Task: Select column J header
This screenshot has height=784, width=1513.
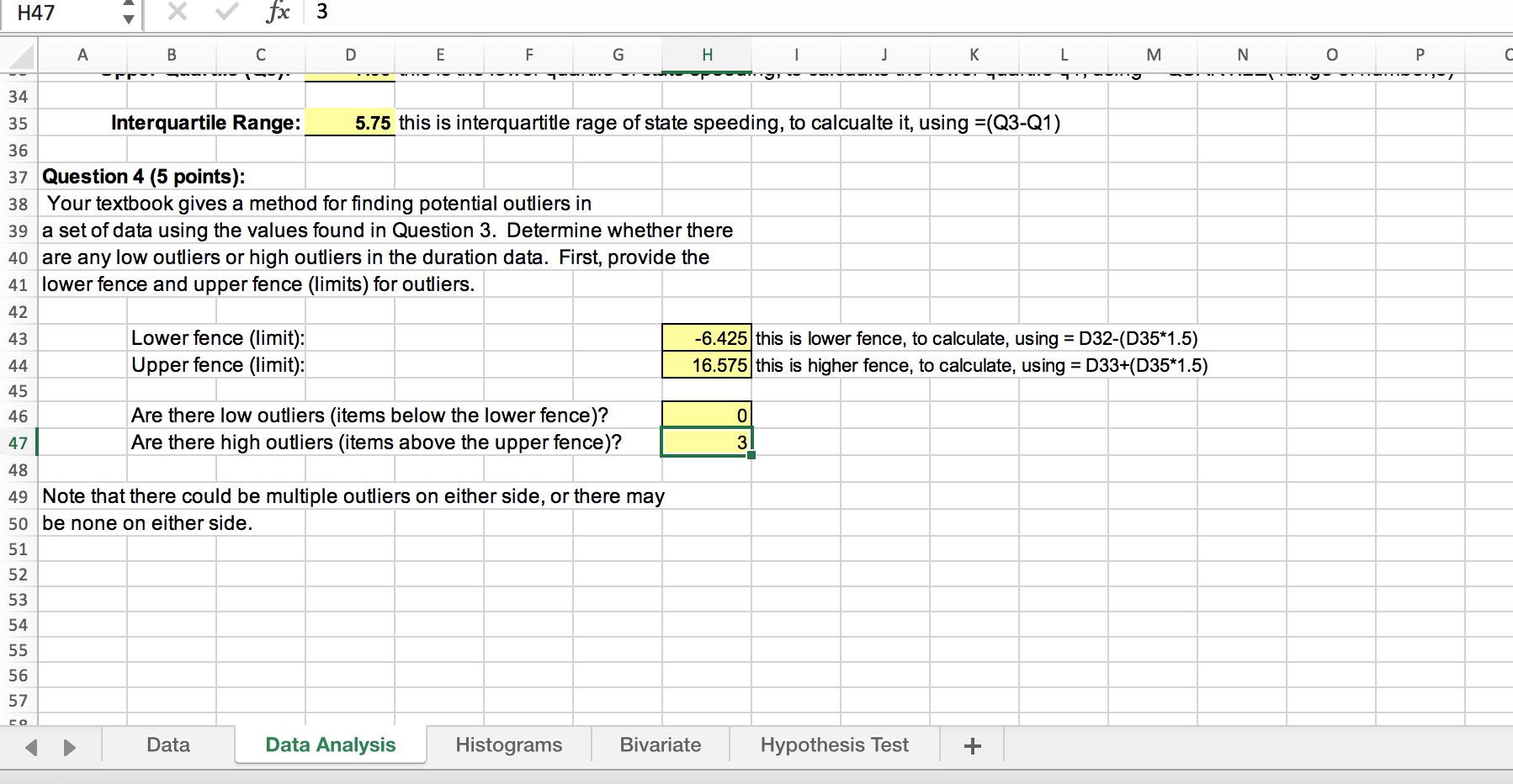Action: click(x=885, y=56)
